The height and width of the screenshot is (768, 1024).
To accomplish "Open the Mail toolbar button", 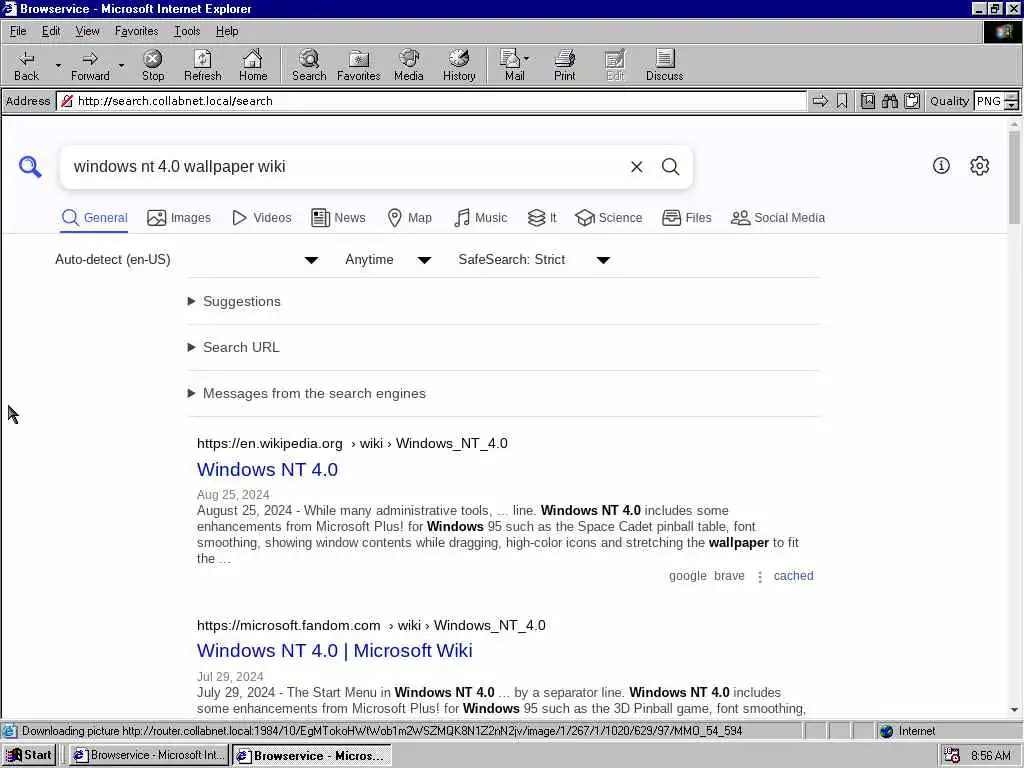I will (x=514, y=65).
